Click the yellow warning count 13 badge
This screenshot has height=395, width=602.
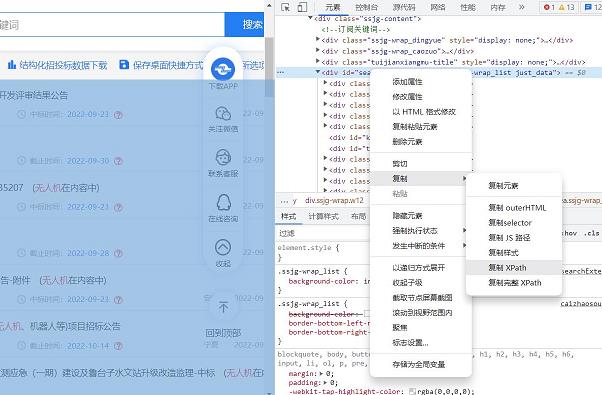pyautogui.click(x=566, y=7)
